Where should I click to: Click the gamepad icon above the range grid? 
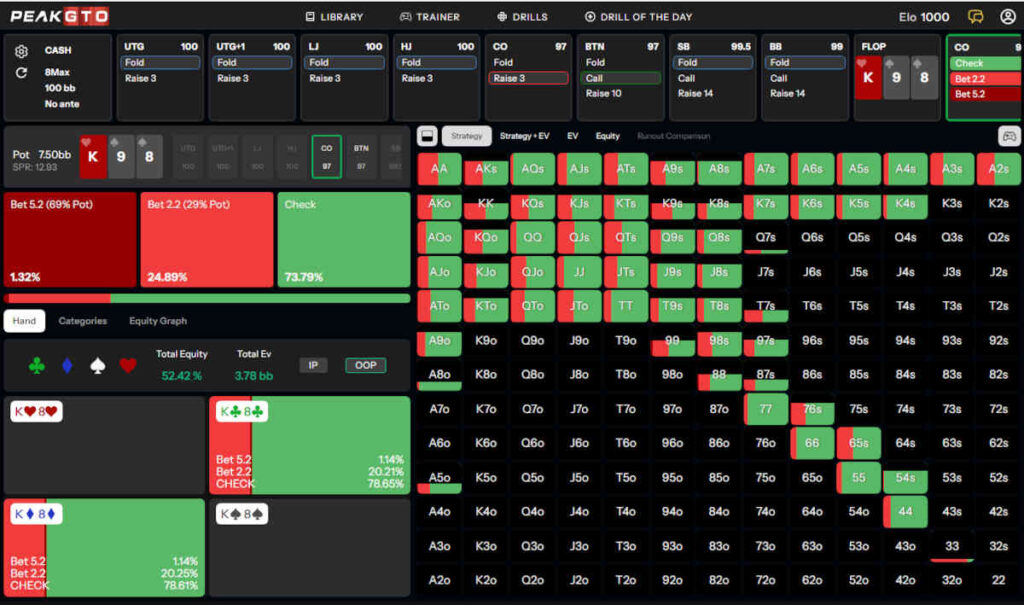[1008, 136]
